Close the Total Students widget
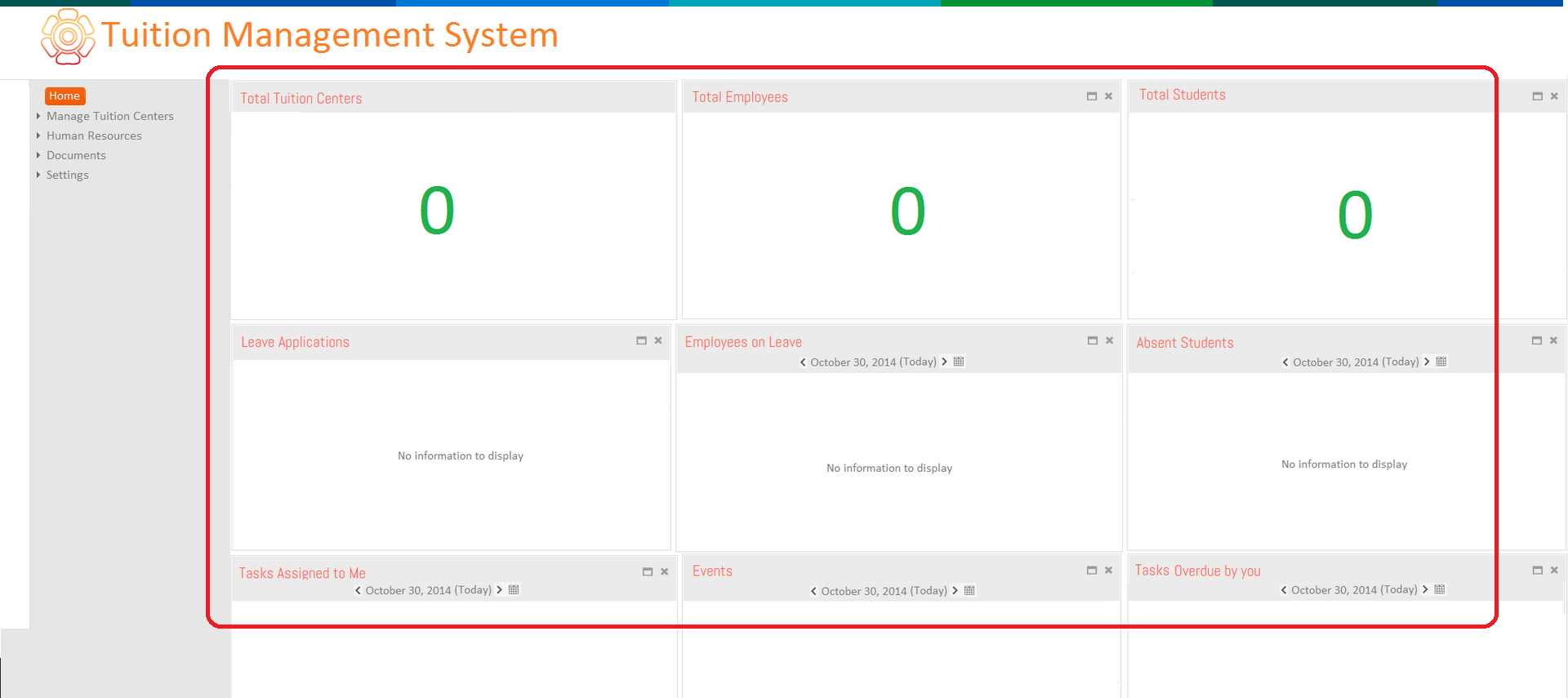Image resolution: width=1568 pixels, height=698 pixels. [x=1555, y=96]
